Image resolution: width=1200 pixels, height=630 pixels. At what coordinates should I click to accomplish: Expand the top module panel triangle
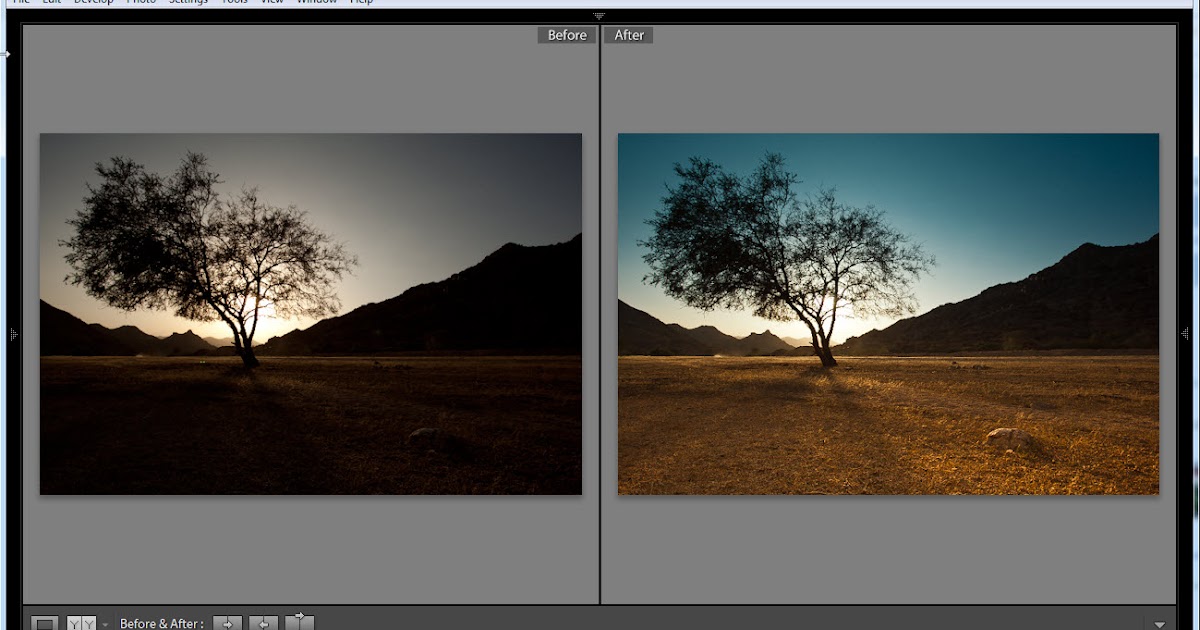(599, 16)
